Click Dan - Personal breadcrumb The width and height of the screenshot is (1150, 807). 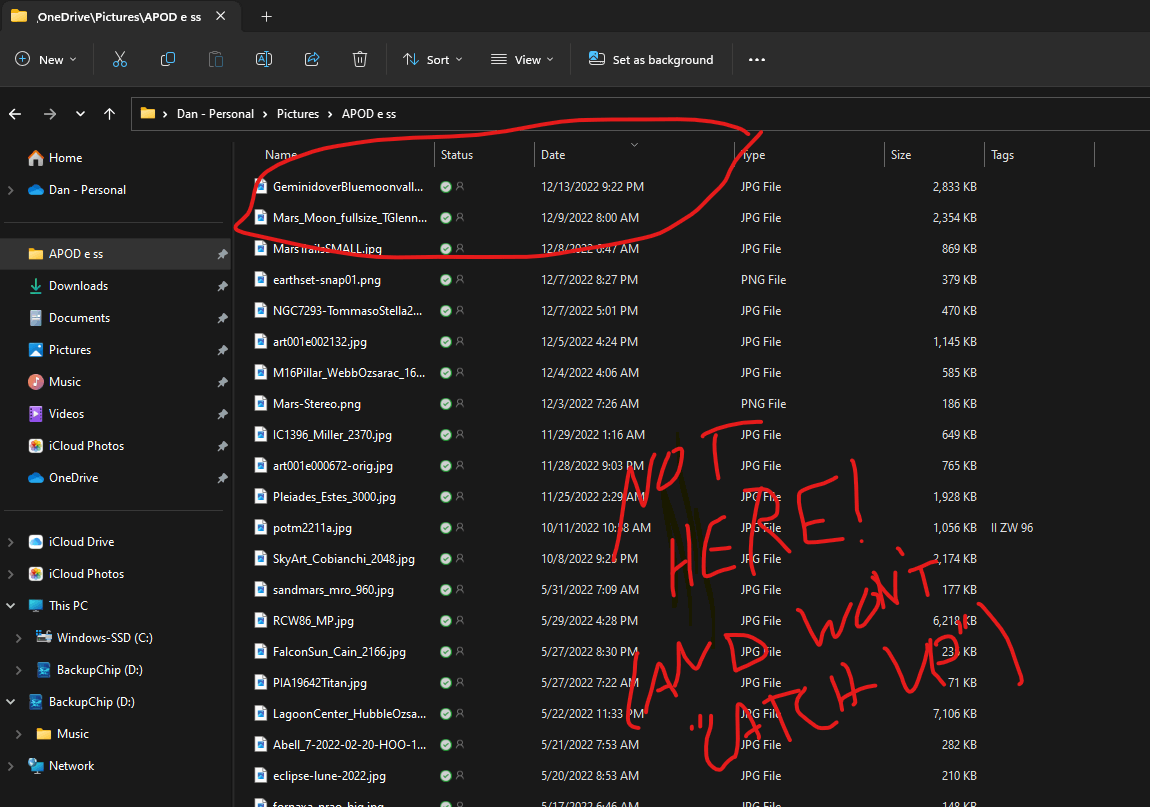click(215, 114)
